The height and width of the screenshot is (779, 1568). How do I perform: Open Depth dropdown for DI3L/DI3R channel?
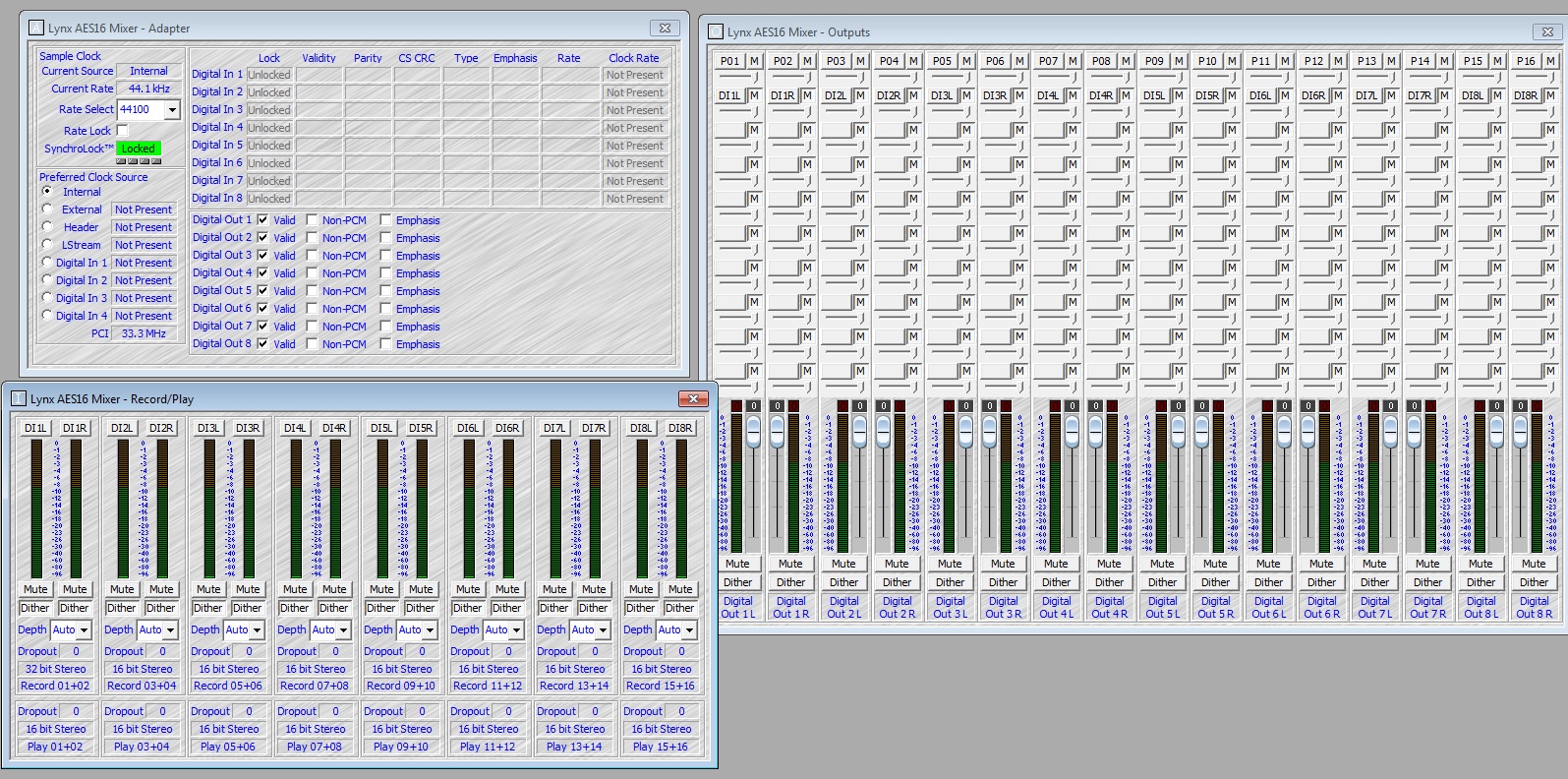pyautogui.click(x=257, y=630)
